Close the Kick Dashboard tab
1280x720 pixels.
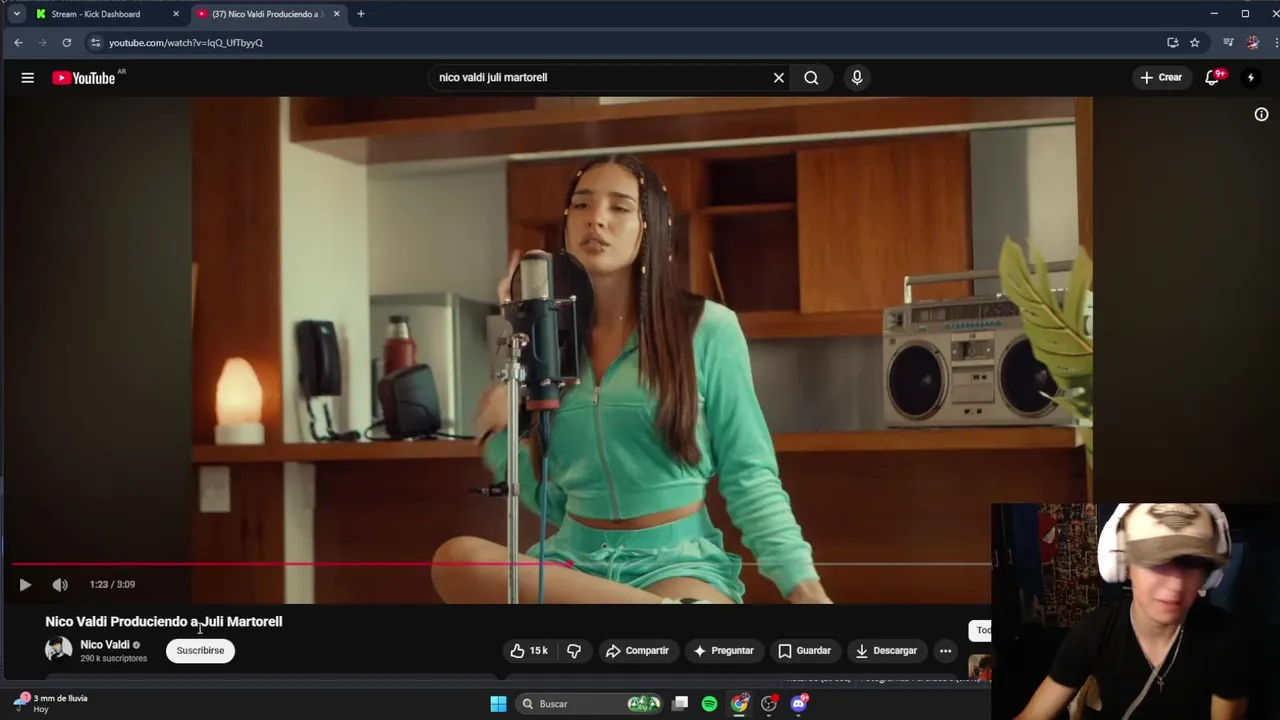176,14
